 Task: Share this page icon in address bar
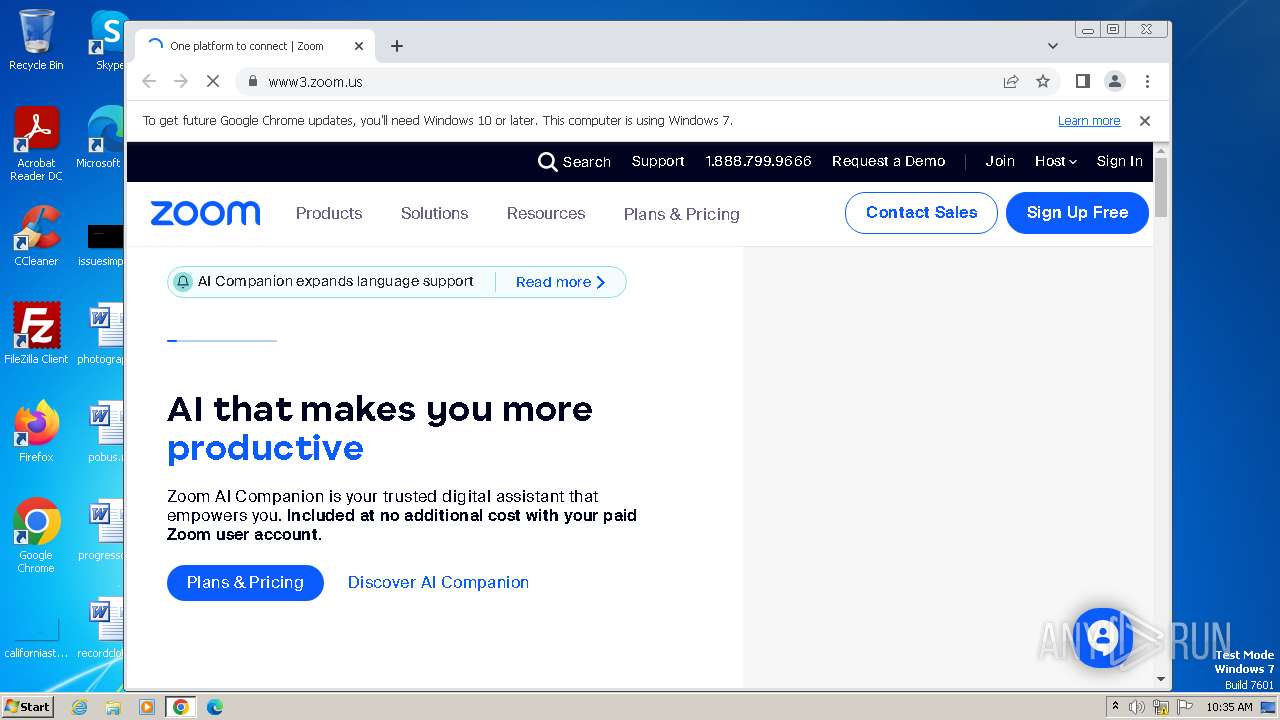coord(1011,82)
